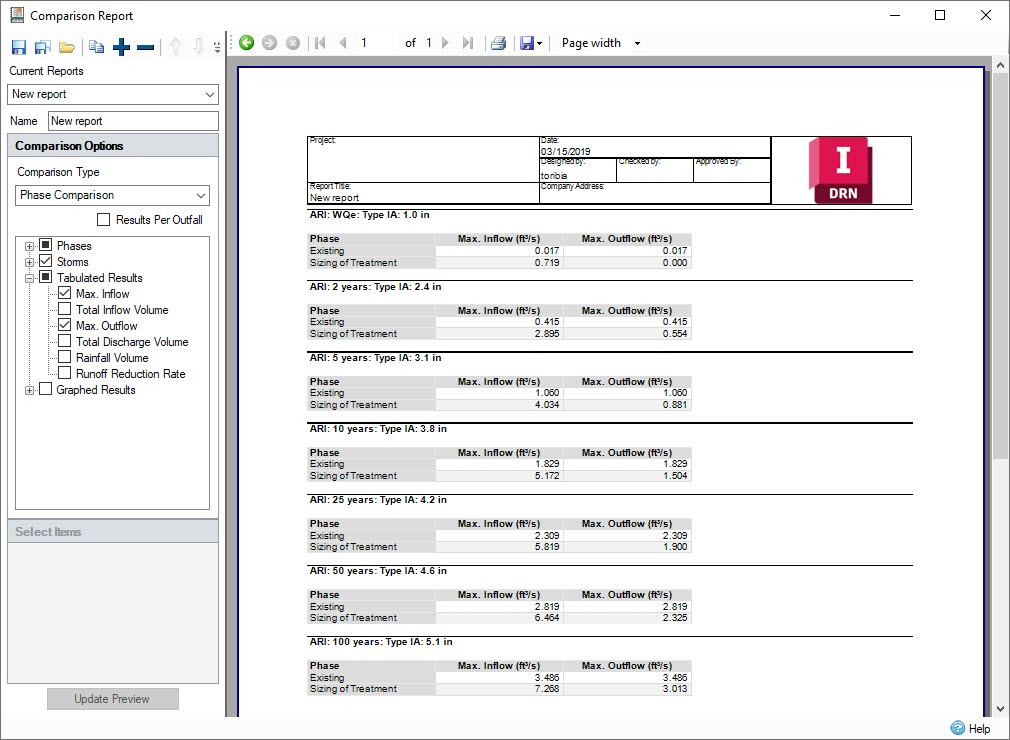Click the report Name input field
The width and height of the screenshot is (1010, 740).
(x=133, y=121)
